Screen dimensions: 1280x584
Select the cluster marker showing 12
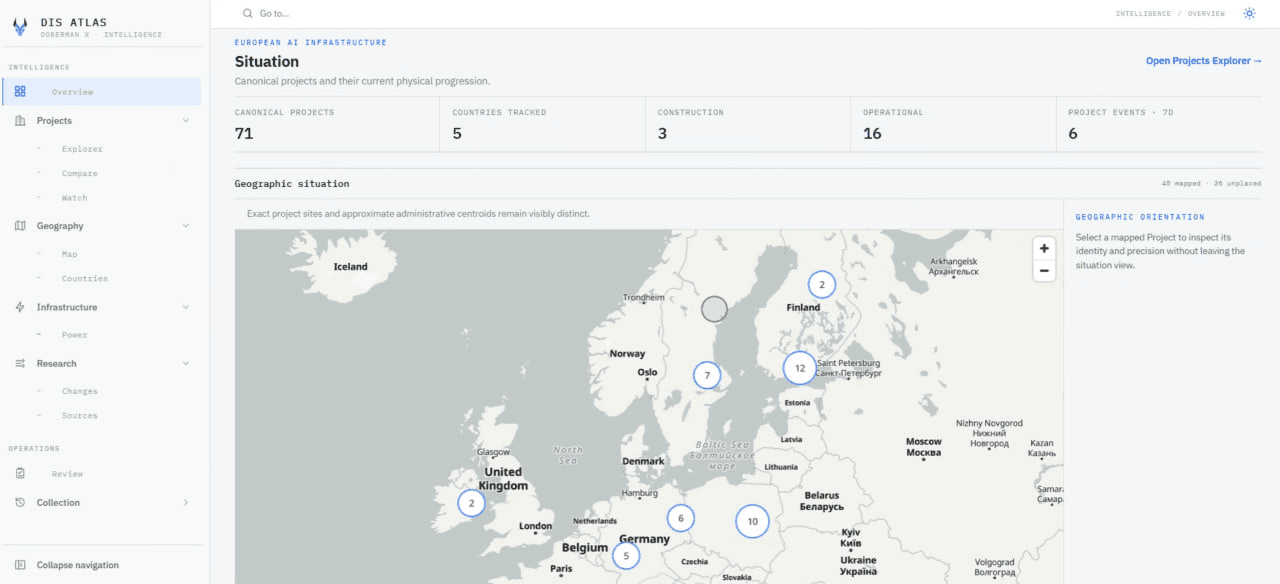(x=800, y=368)
